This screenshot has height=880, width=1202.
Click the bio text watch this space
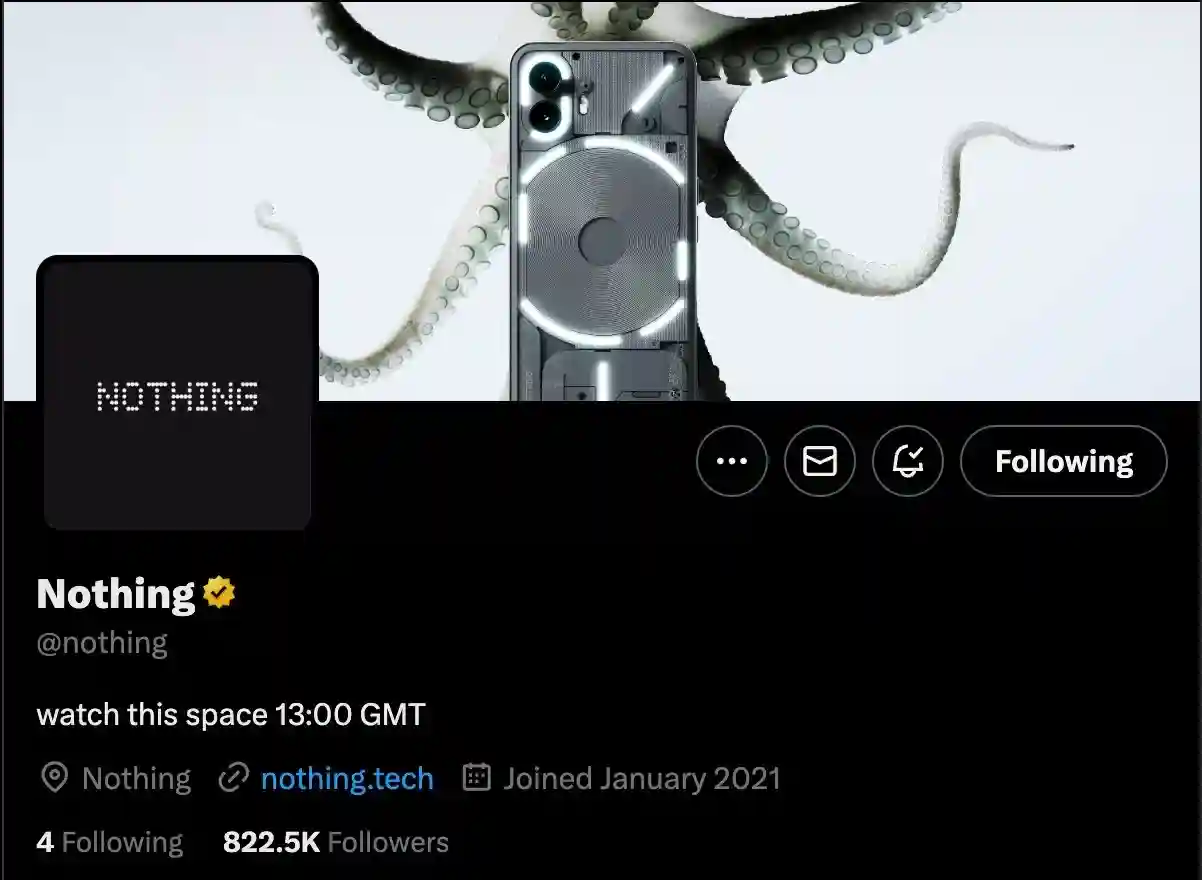pos(231,714)
